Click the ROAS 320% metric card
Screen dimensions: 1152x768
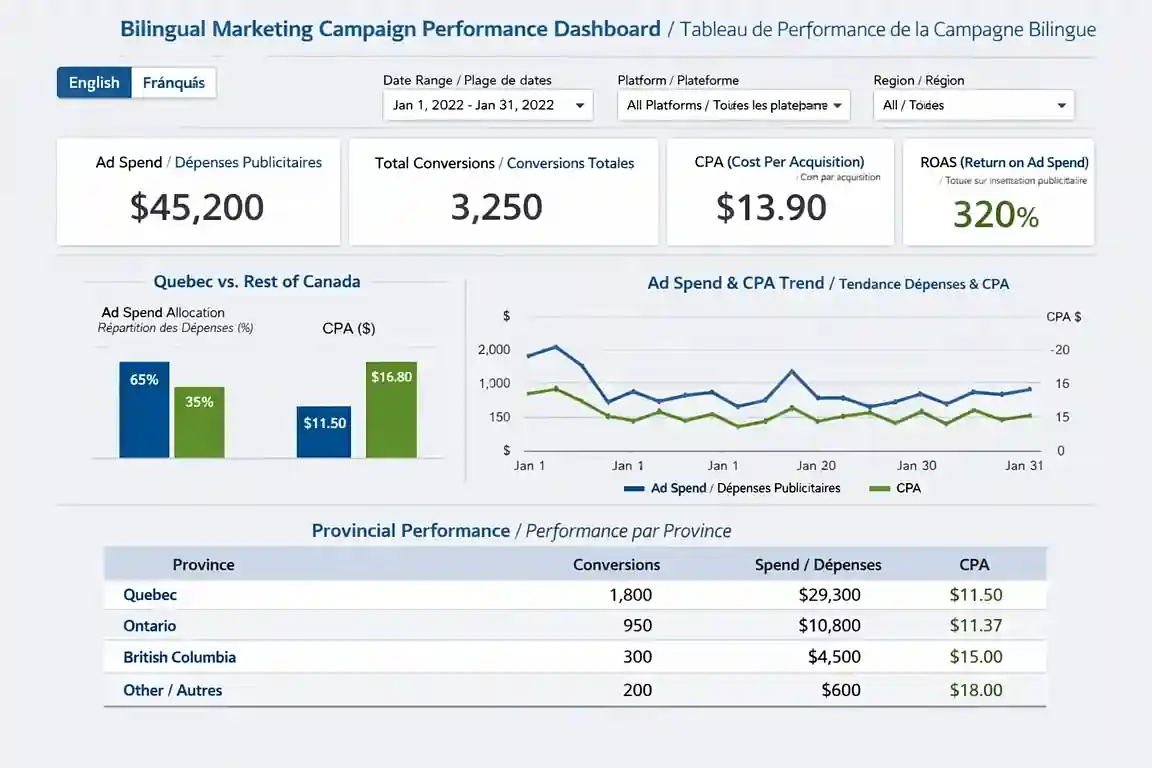point(999,191)
